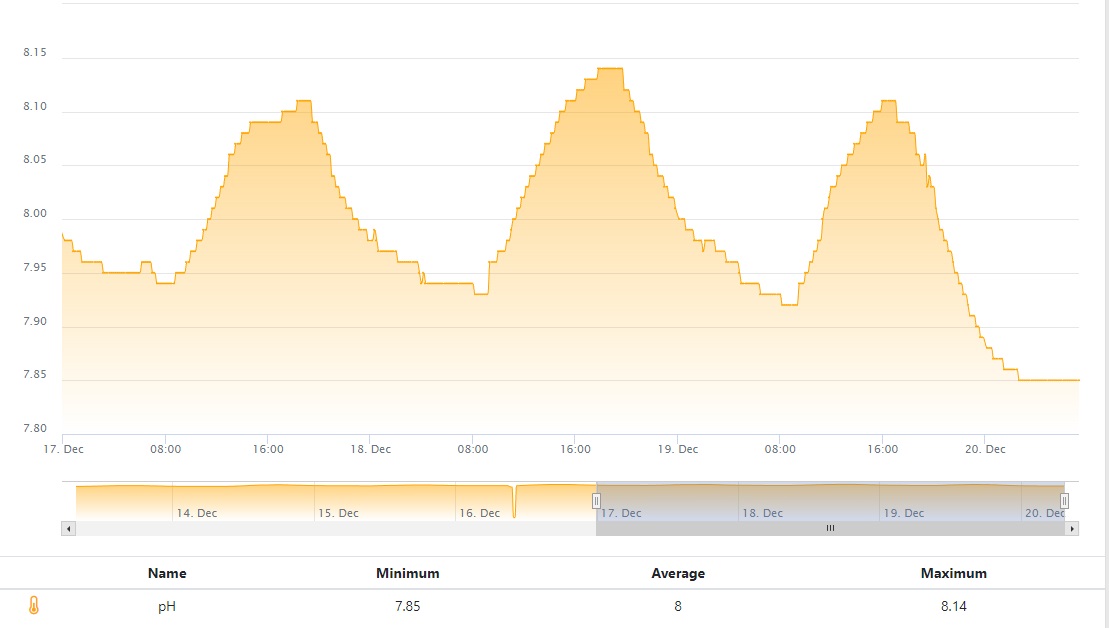The width and height of the screenshot is (1109, 628).
Task: Click the sharp dip in the navigator preview
Action: [x=514, y=504]
